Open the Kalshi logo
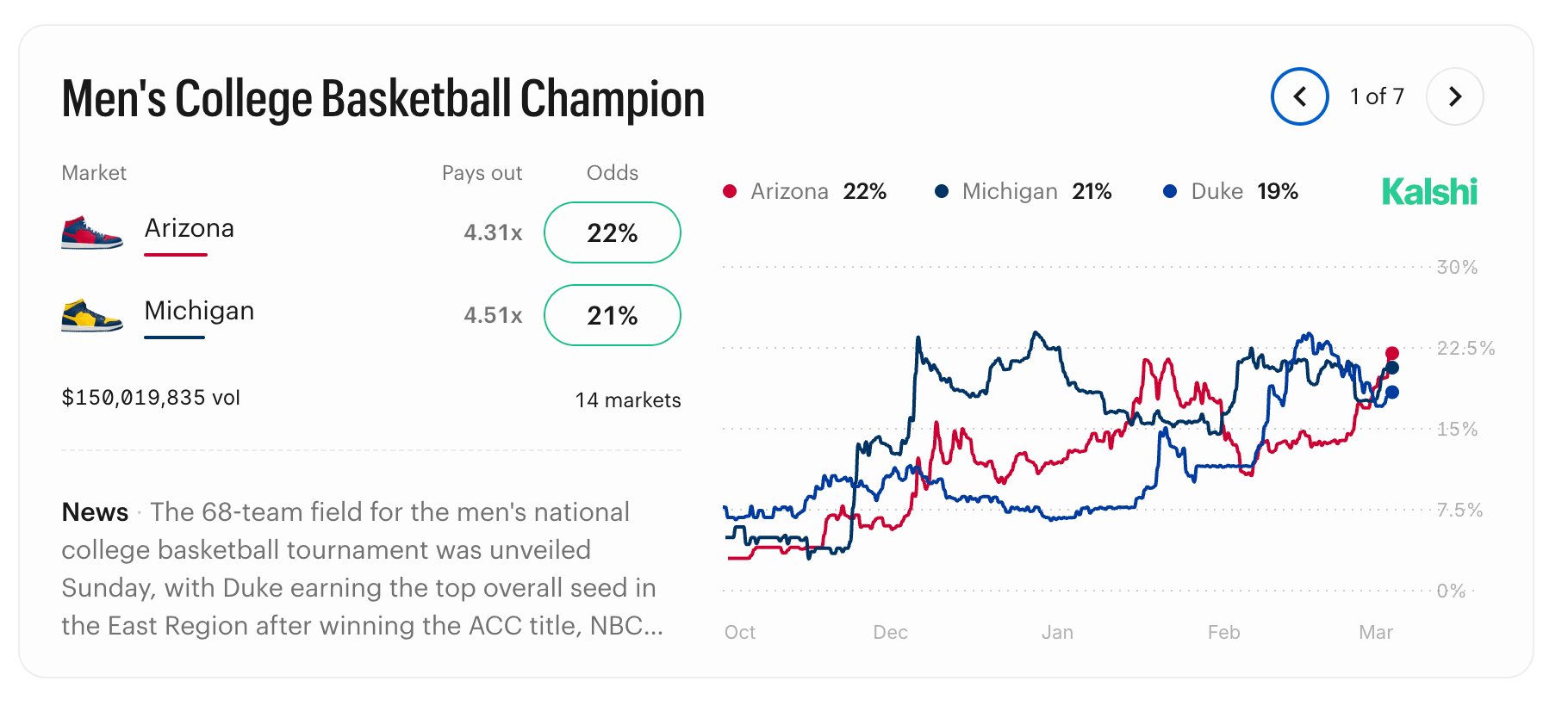Viewport: 1568px width, 706px height. (1429, 191)
